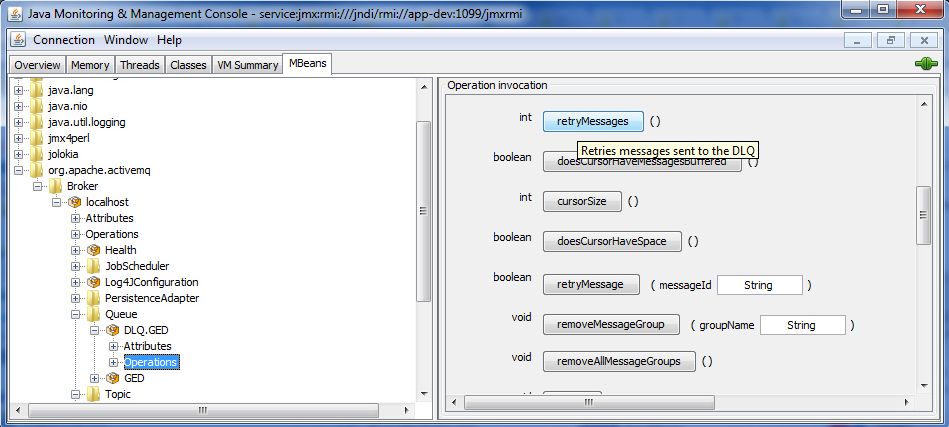Click the MBean tree horizontal scrollbar thumb
The width and height of the screenshot is (949, 427).
click(203, 410)
